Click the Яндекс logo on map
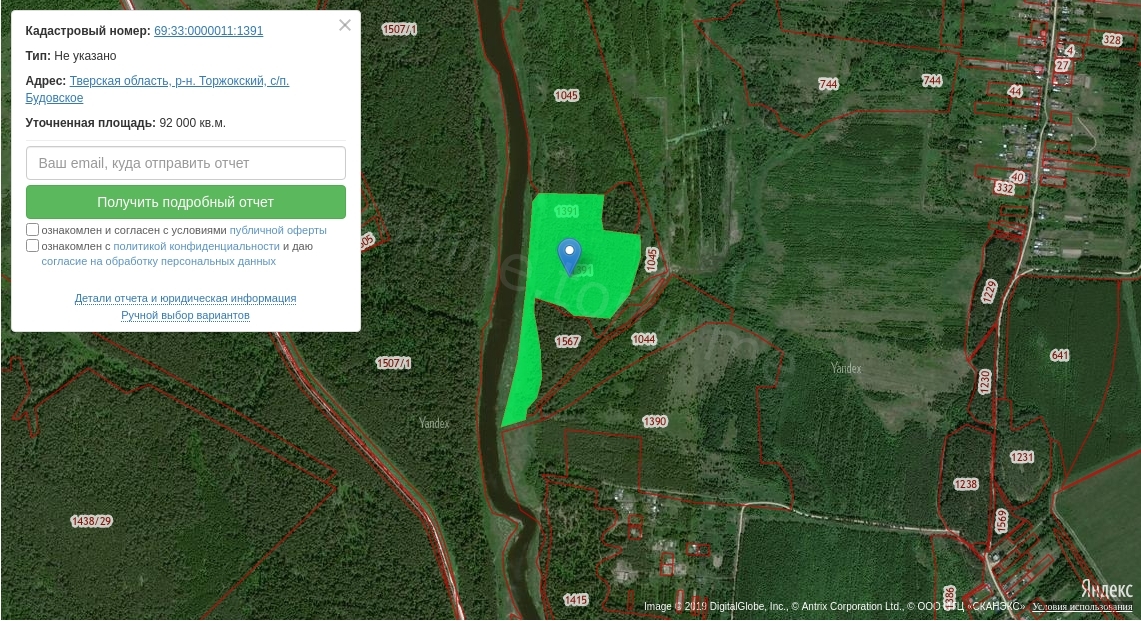Screen dimensions: 1141x621 click(1106, 589)
